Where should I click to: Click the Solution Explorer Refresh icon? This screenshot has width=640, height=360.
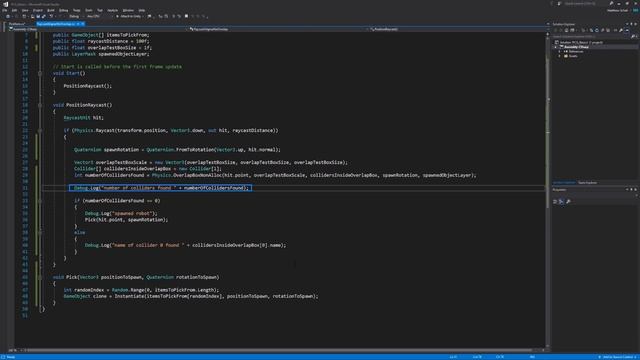coord(597,30)
